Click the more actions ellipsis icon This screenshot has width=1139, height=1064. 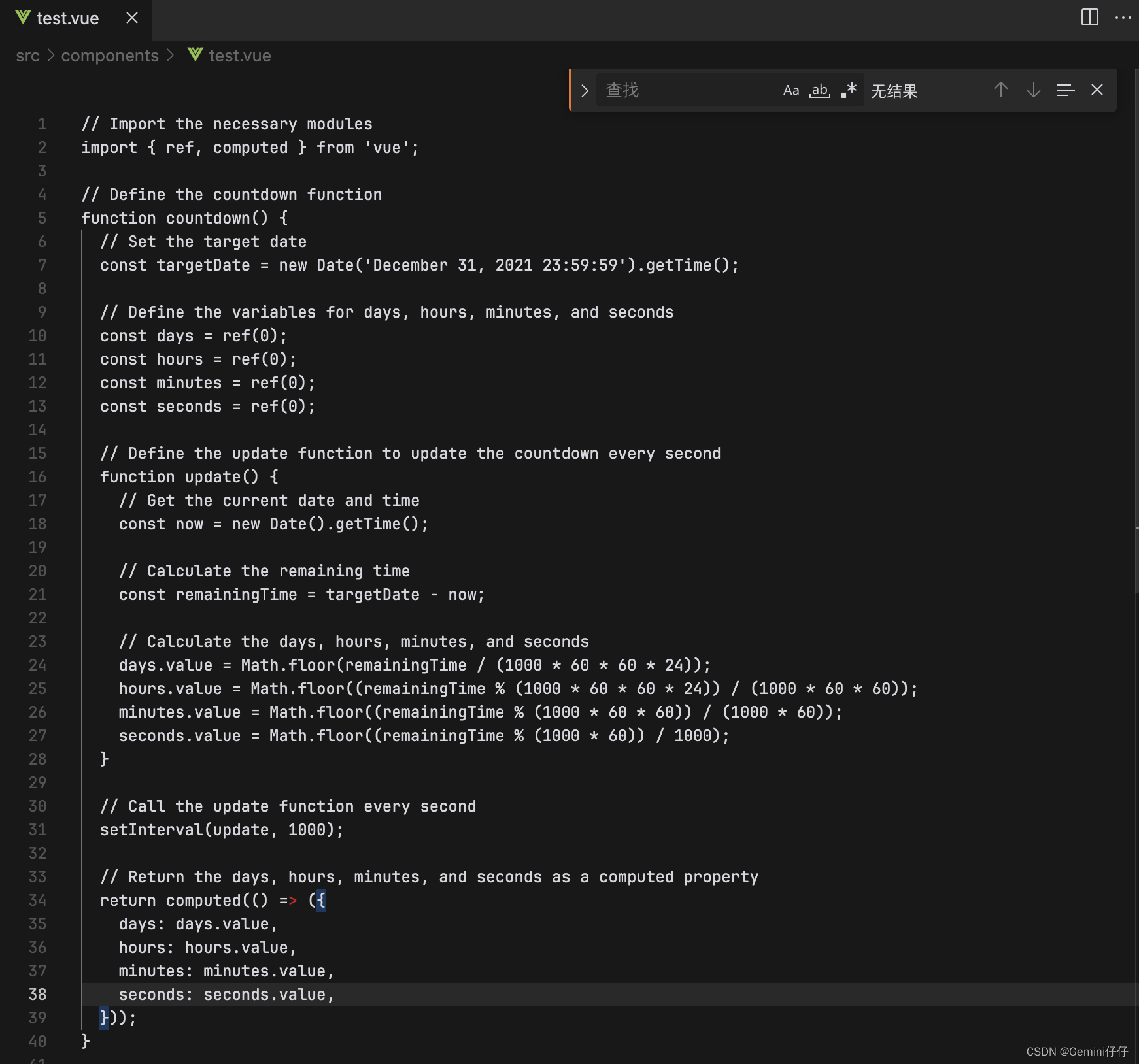click(x=1123, y=18)
